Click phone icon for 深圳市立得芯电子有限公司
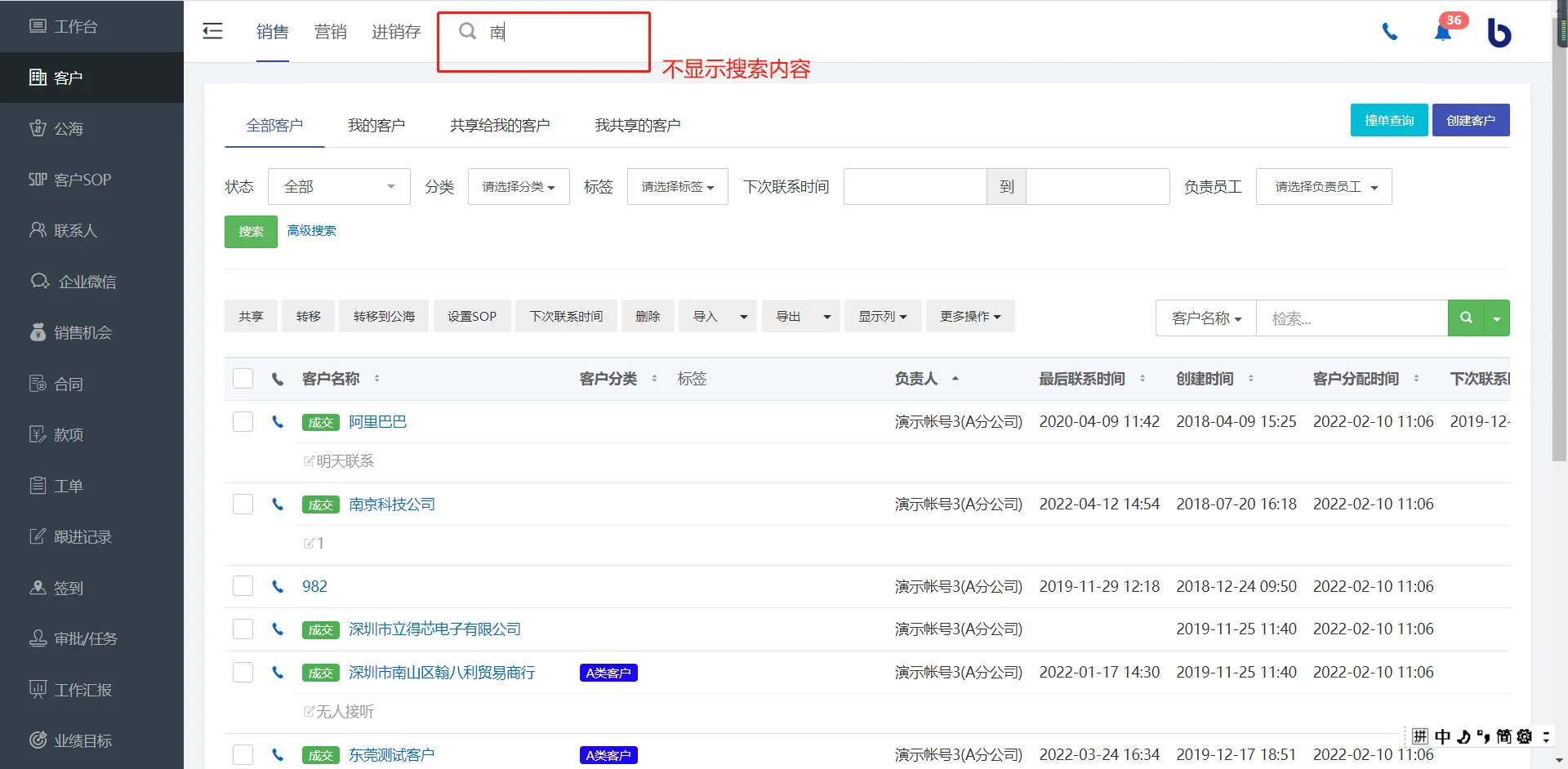This screenshot has width=1568, height=769. point(278,629)
